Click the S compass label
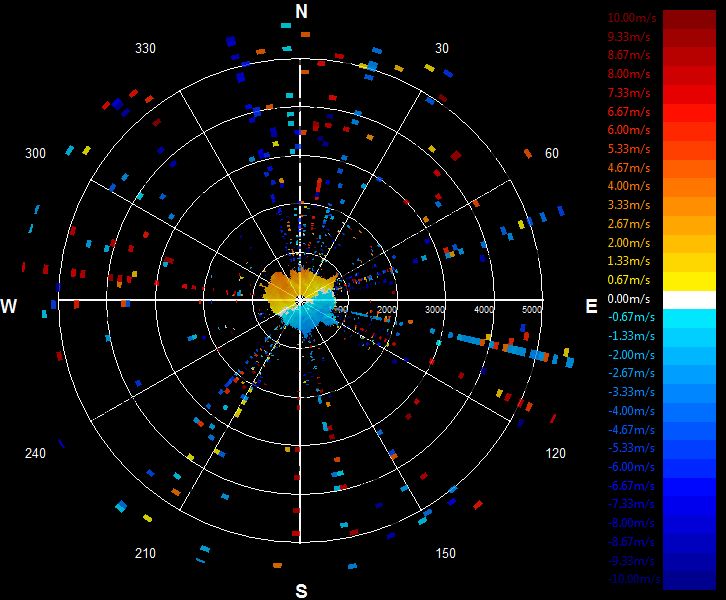Screen dimensions: 726x600 point(301,591)
